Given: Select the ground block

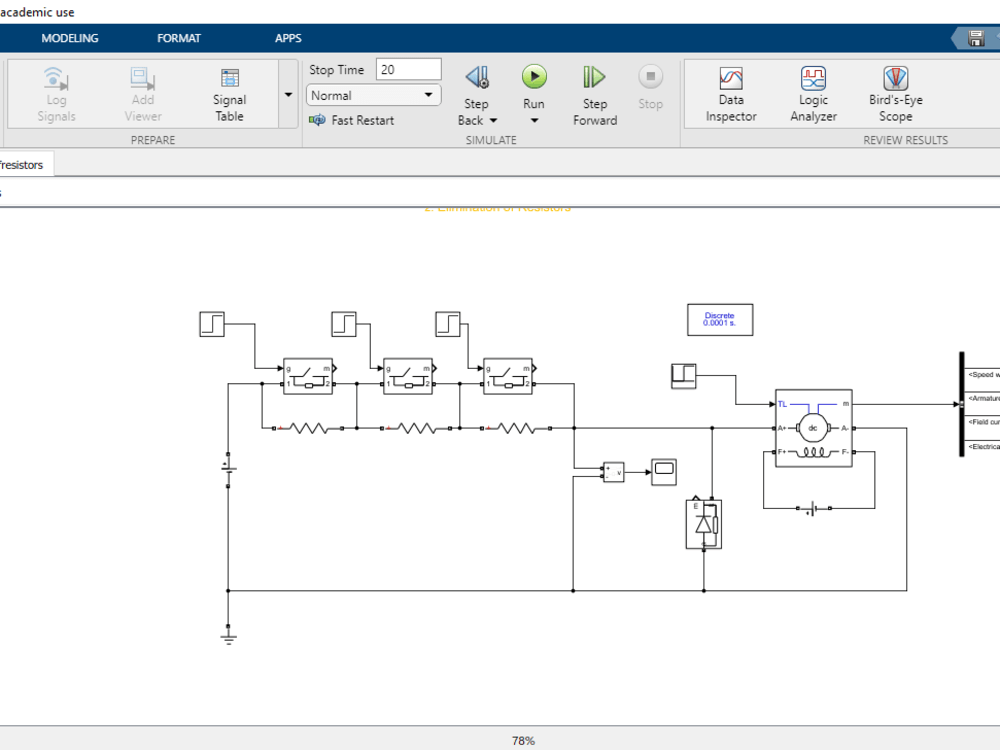Looking at the screenshot, I should (x=228, y=635).
